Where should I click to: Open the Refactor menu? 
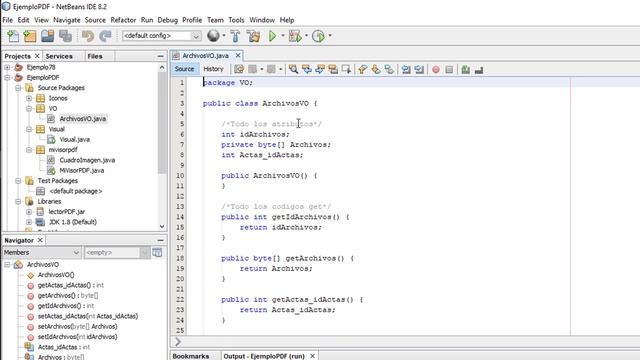tap(123, 20)
